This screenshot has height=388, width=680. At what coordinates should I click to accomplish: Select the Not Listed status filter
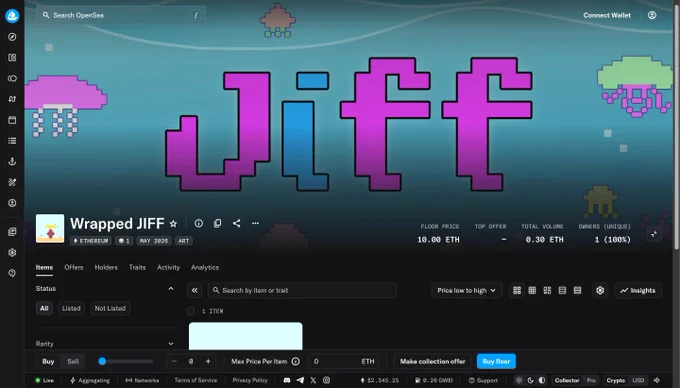pyautogui.click(x=110, y=308)
